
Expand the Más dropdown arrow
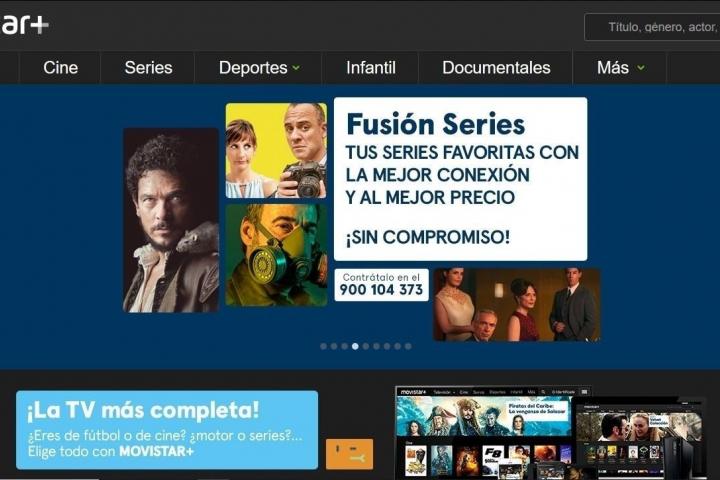coord(641,68)
